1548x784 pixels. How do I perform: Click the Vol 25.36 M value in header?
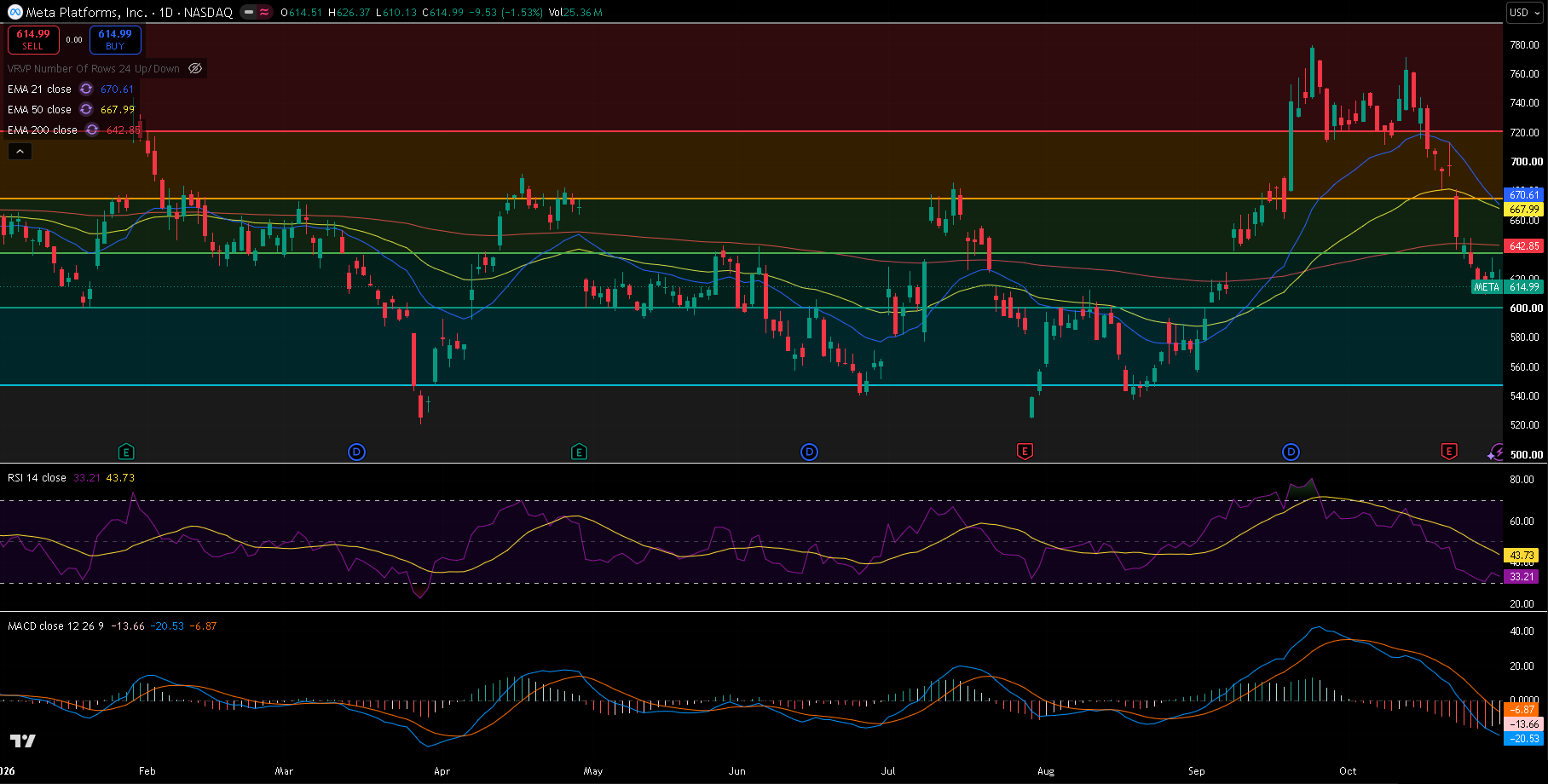tap(575, 13)
